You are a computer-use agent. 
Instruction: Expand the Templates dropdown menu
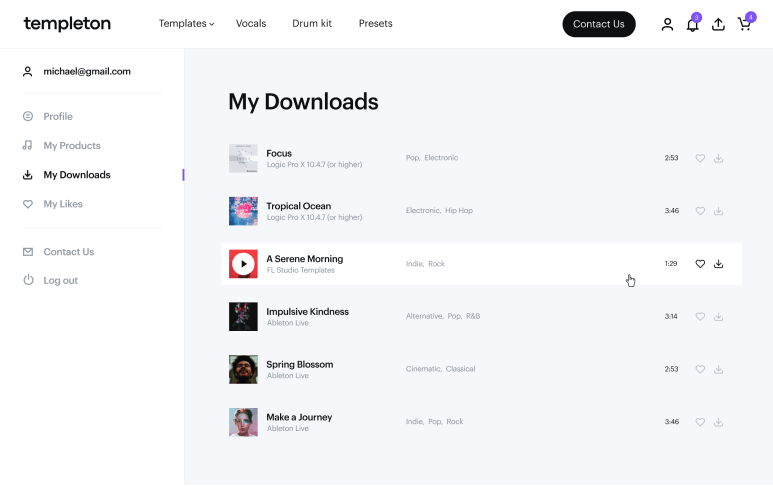[186, 24]
